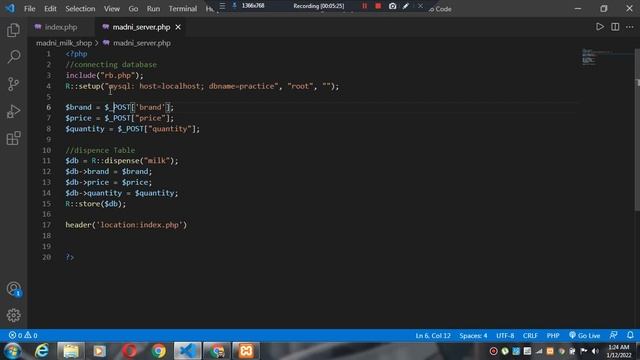Open the Manage gear icon
Screen dimensions: 640x360
pos(13,315)
